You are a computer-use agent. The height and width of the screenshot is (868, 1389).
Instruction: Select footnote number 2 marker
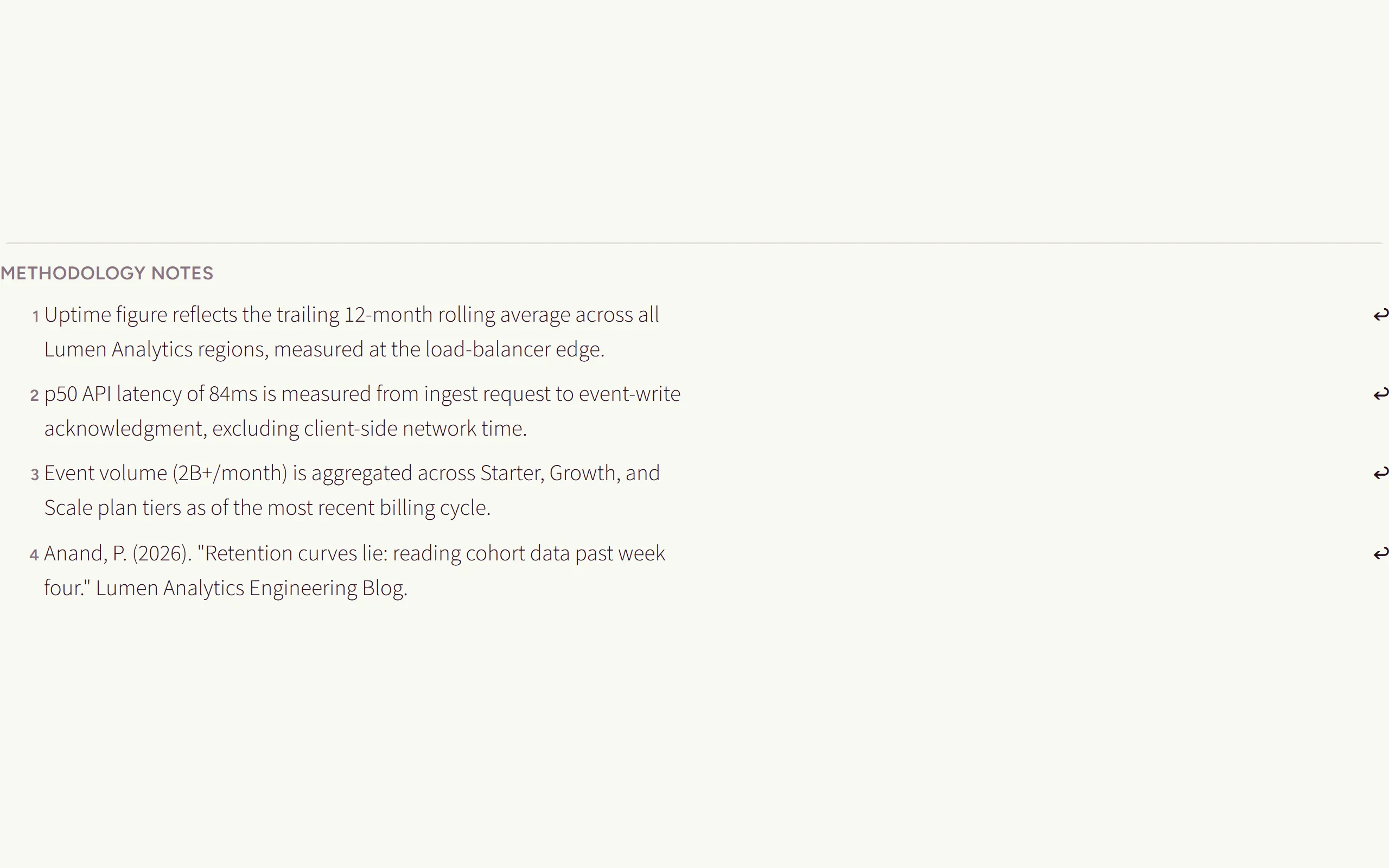[34, 395]
